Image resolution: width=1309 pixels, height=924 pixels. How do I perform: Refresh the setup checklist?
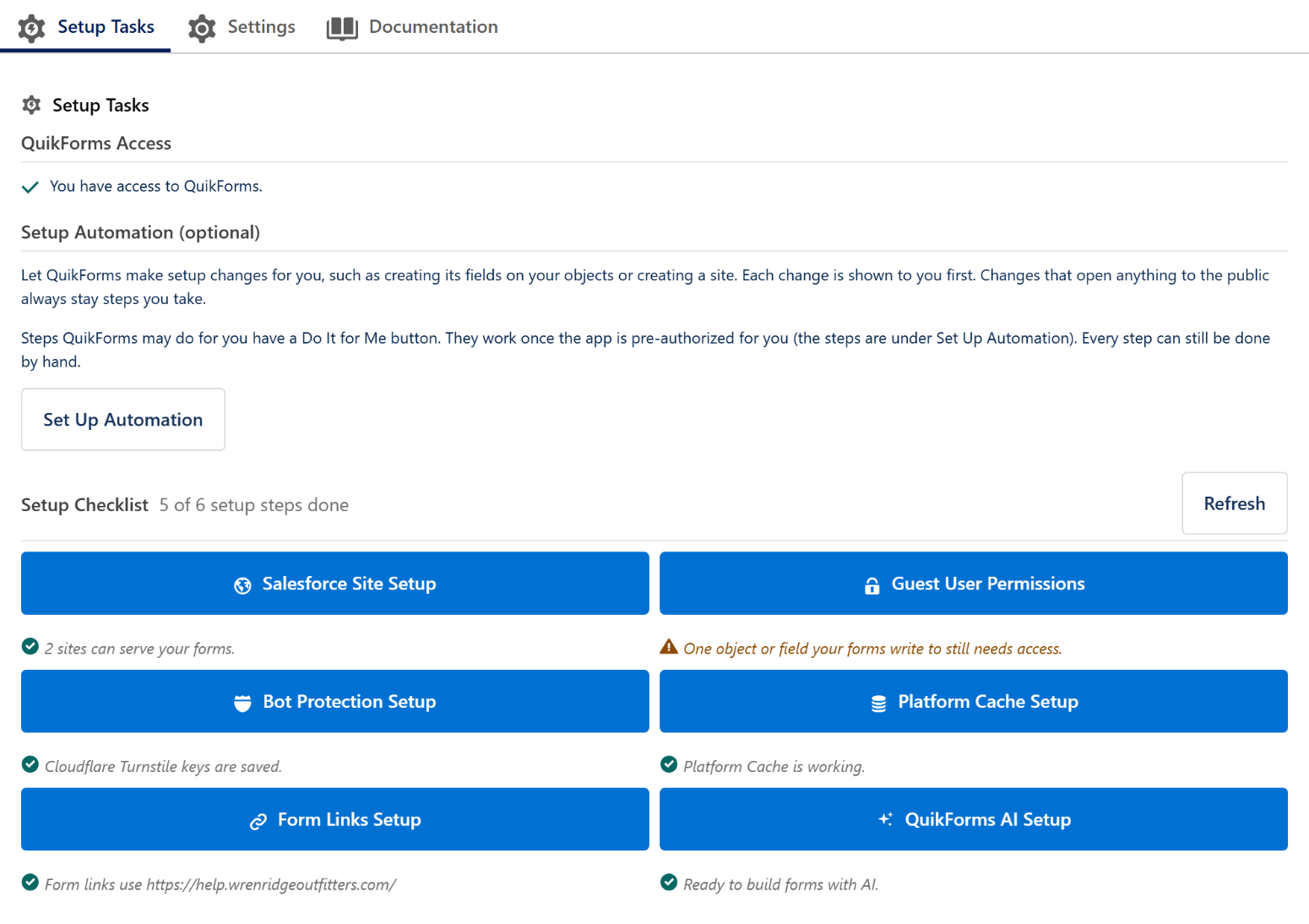coord(1235,503)
